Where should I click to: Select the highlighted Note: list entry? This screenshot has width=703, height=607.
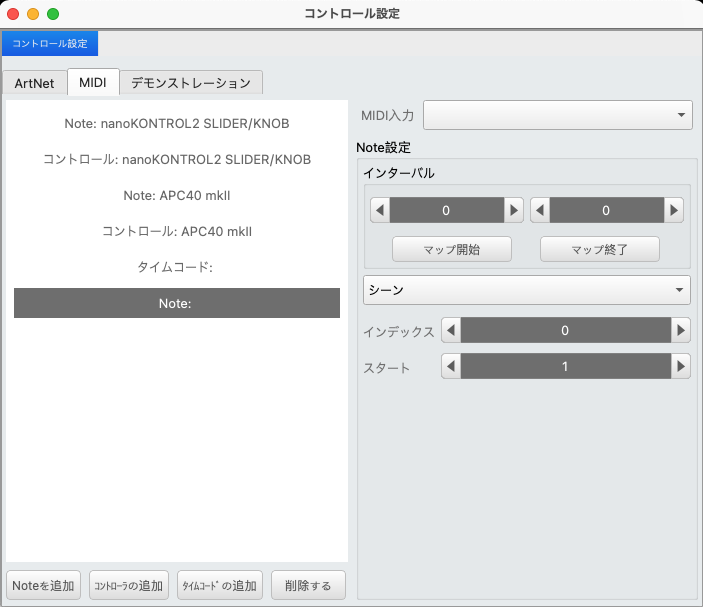coord(177,303)
